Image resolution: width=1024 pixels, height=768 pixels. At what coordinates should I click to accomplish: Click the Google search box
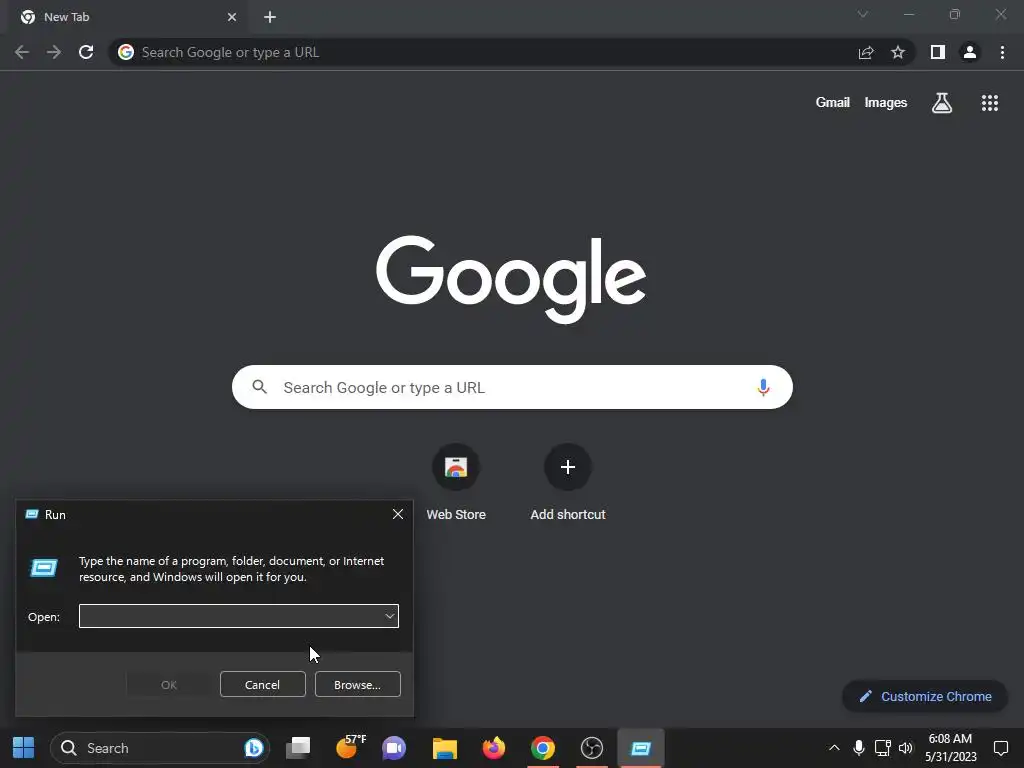point(512,387)
